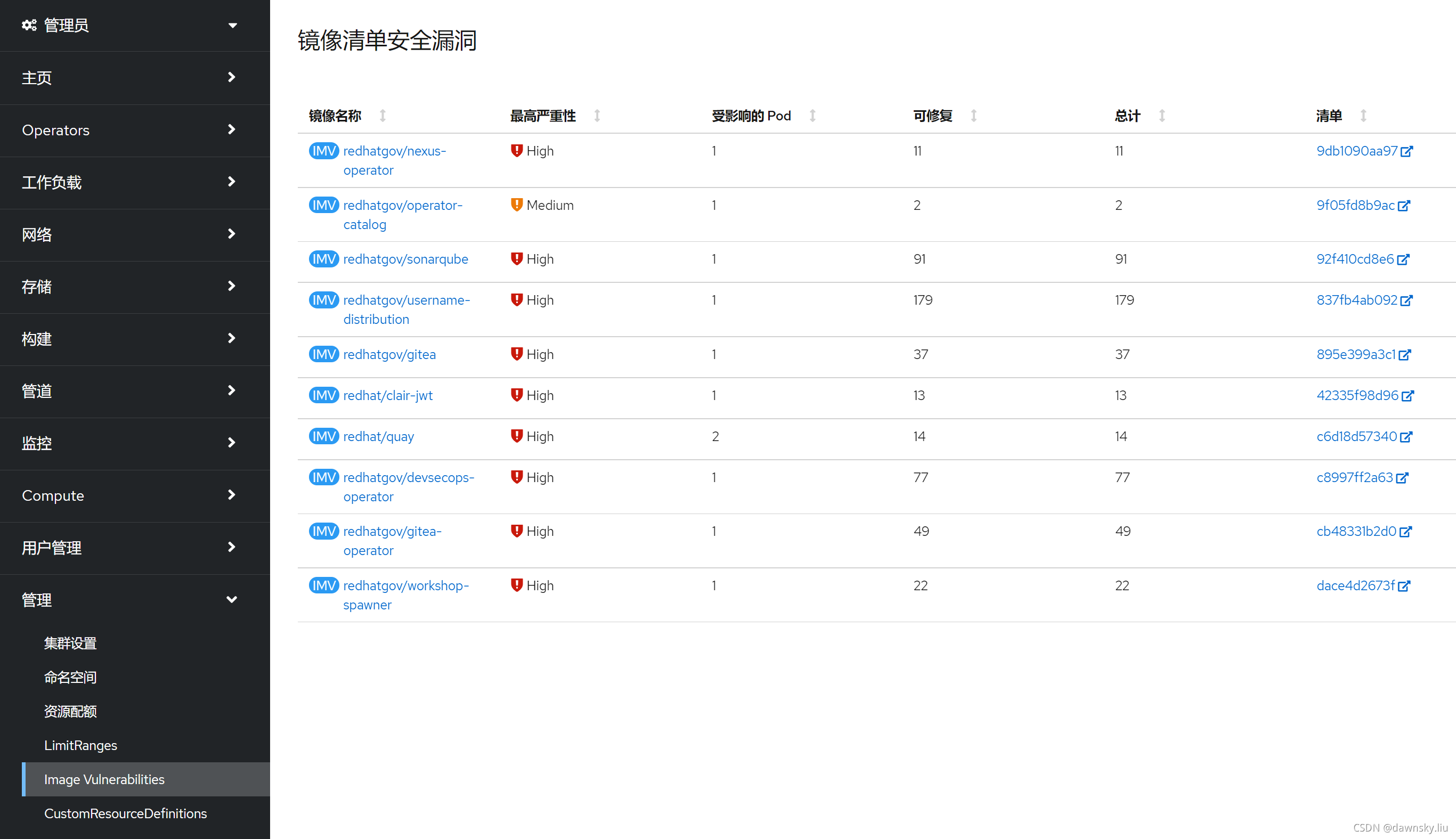Open external manifest link 9f05fd8b9ac

click(x=1363, y=205)
